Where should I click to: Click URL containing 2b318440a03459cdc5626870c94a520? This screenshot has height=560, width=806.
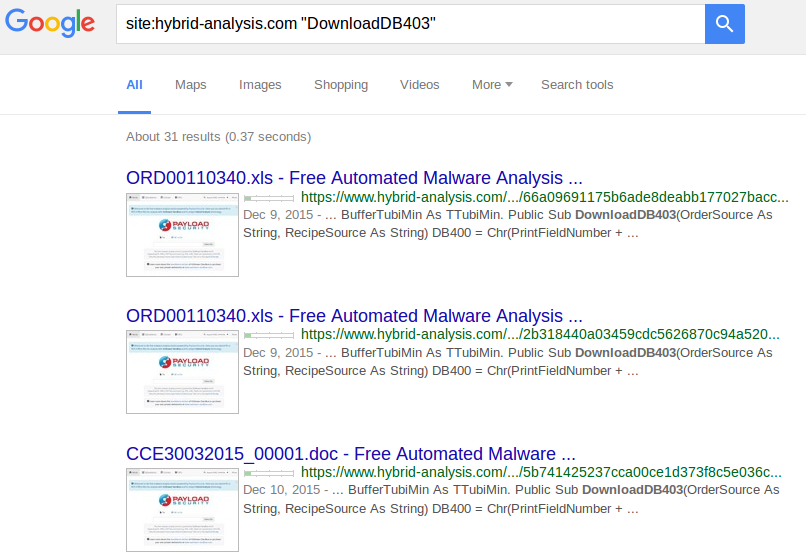(540, 334)
